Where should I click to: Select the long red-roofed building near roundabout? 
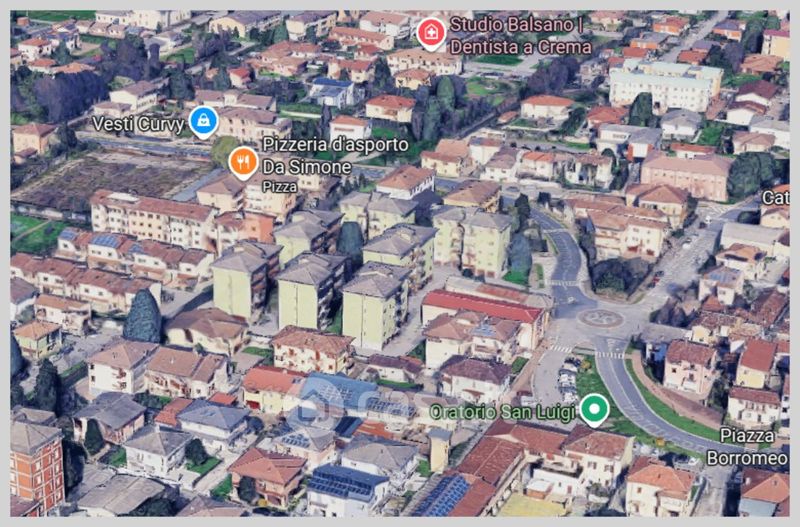coord(482,304)
